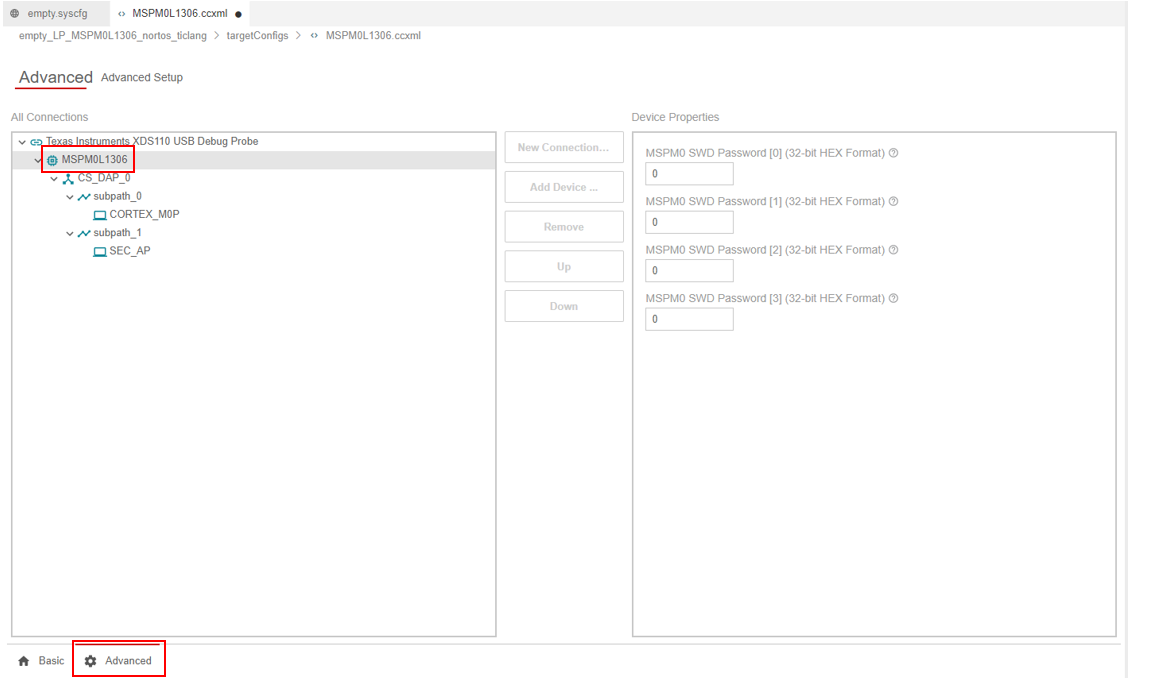Image resolution: width=1157 pixels, height=678 pixels.
Task: Collapse the subpath_1 tree node
Action: pos(70,234)
